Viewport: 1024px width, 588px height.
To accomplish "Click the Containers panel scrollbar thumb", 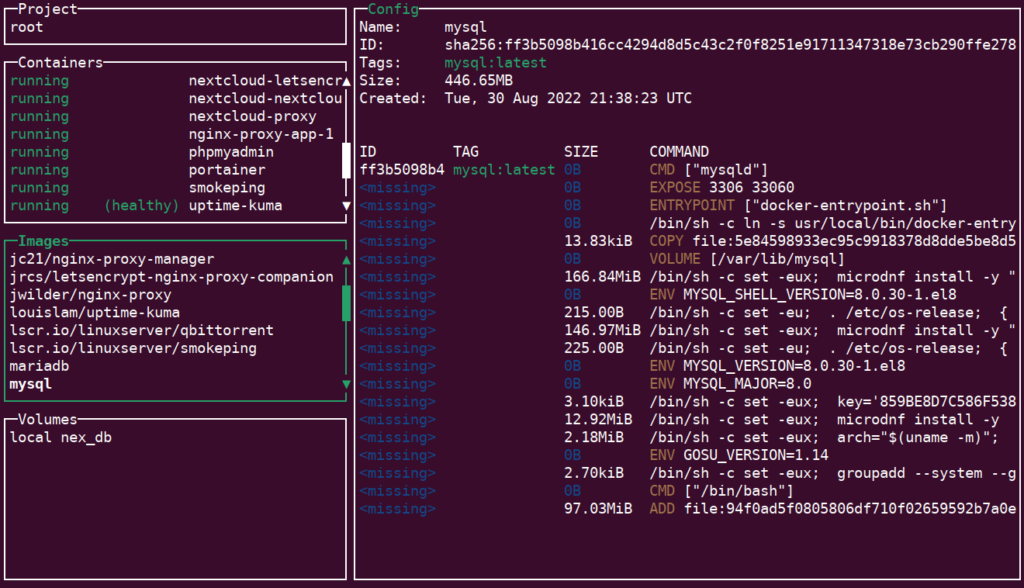I will pos(347,161).
